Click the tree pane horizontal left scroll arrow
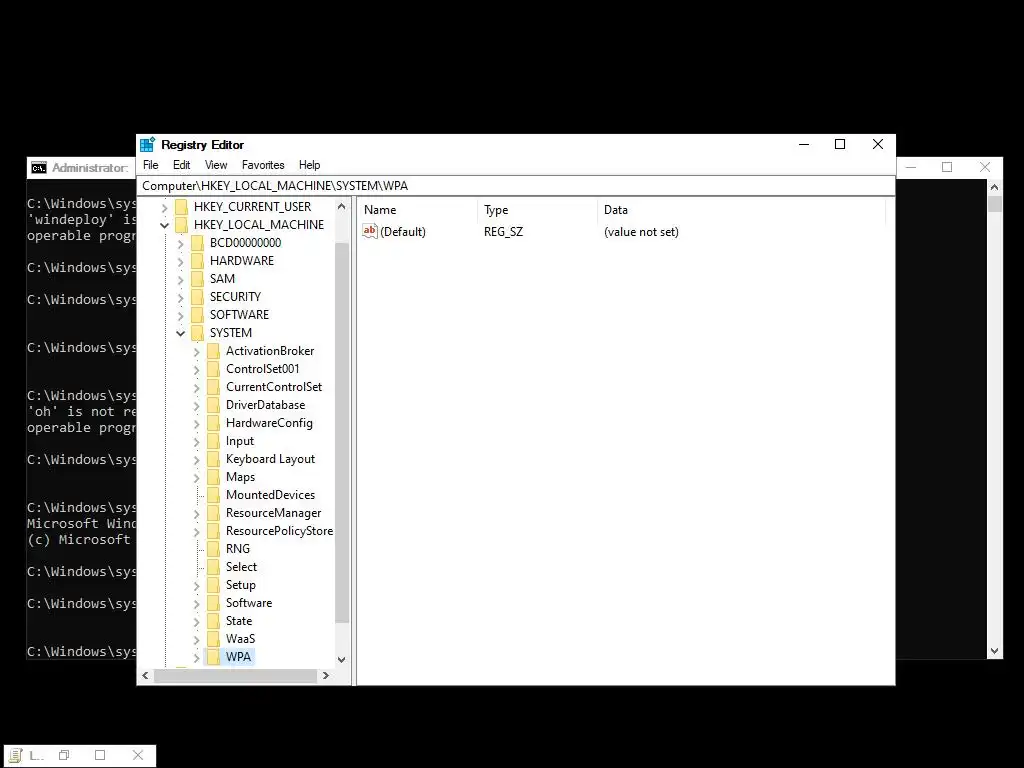Image resolution: width=1024 pixels, height=768 pixels. (146, 676)
